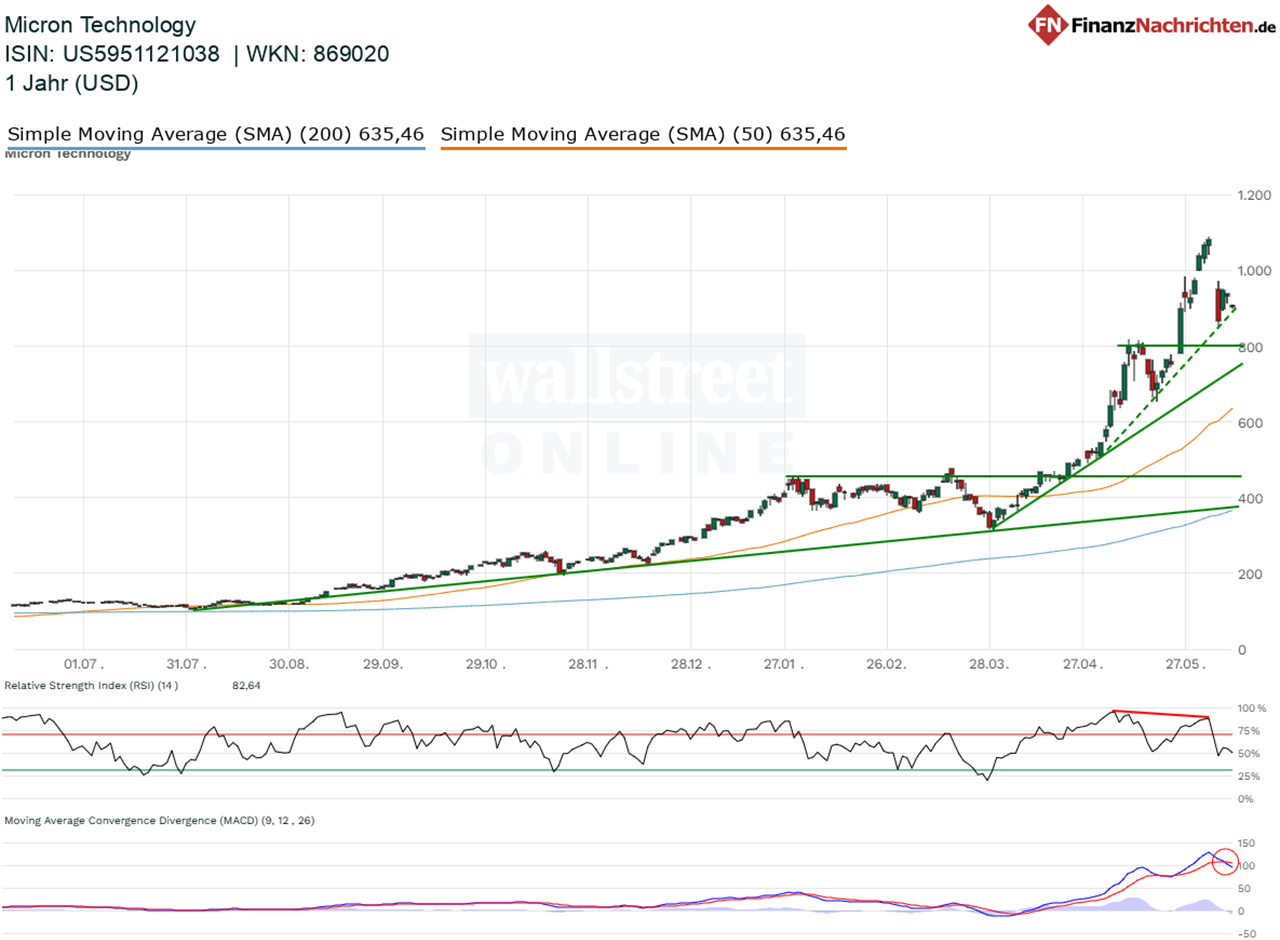Click the WKN: 869020 text

pyautogui.click(x=319, y=54)
